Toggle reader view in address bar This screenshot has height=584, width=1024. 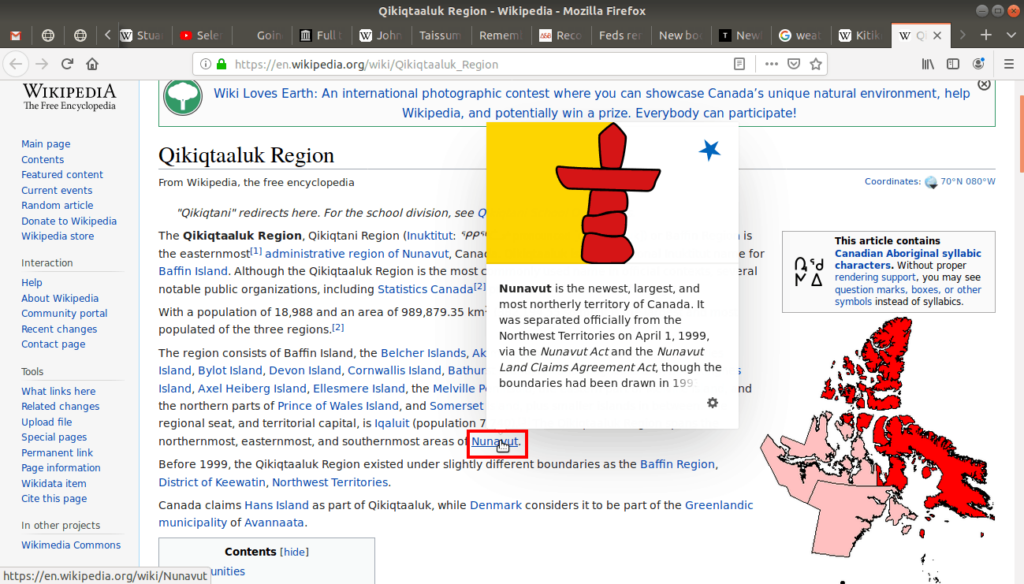739,64
